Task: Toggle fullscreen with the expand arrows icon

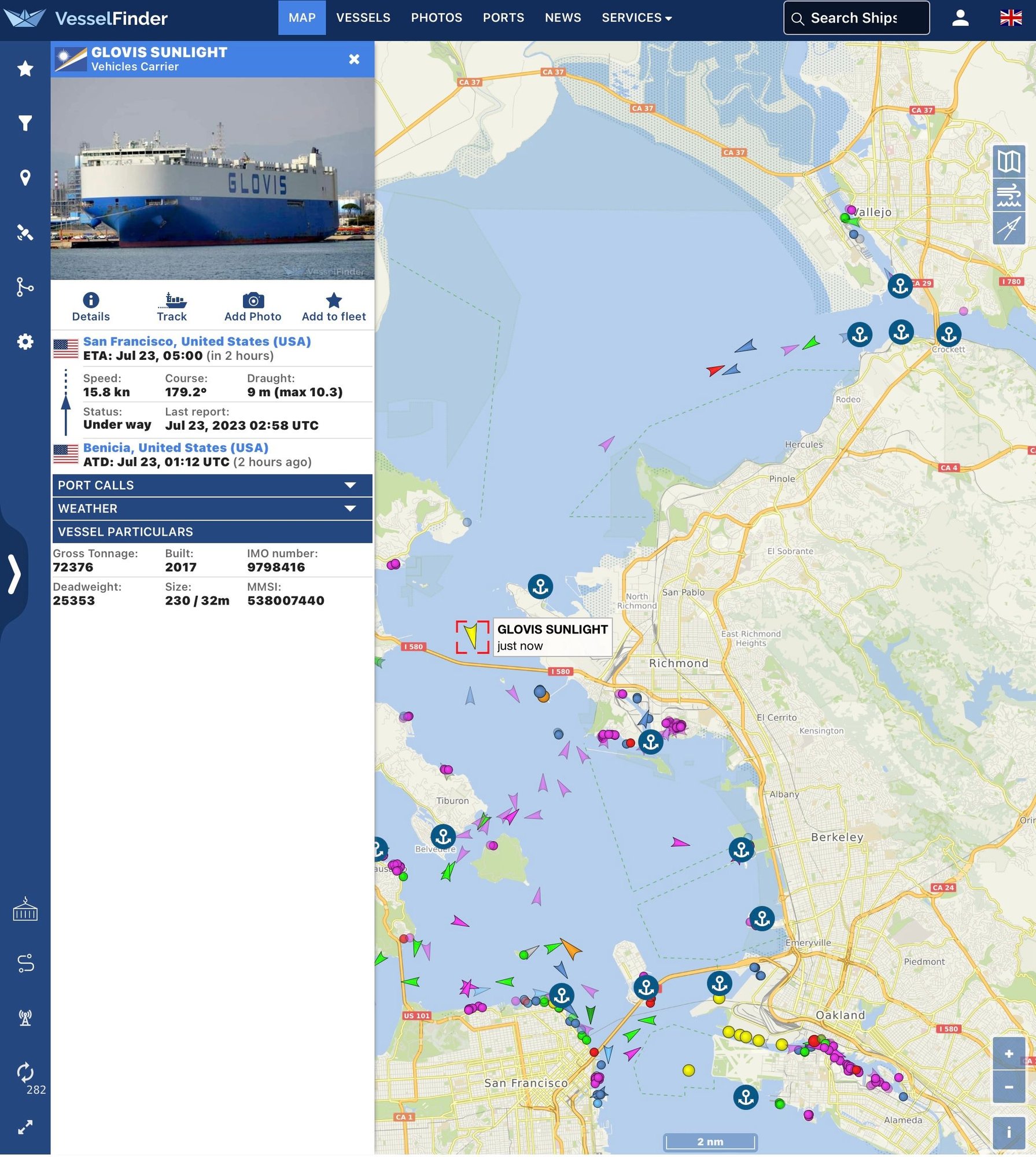Action: [x=25, y=1127]
